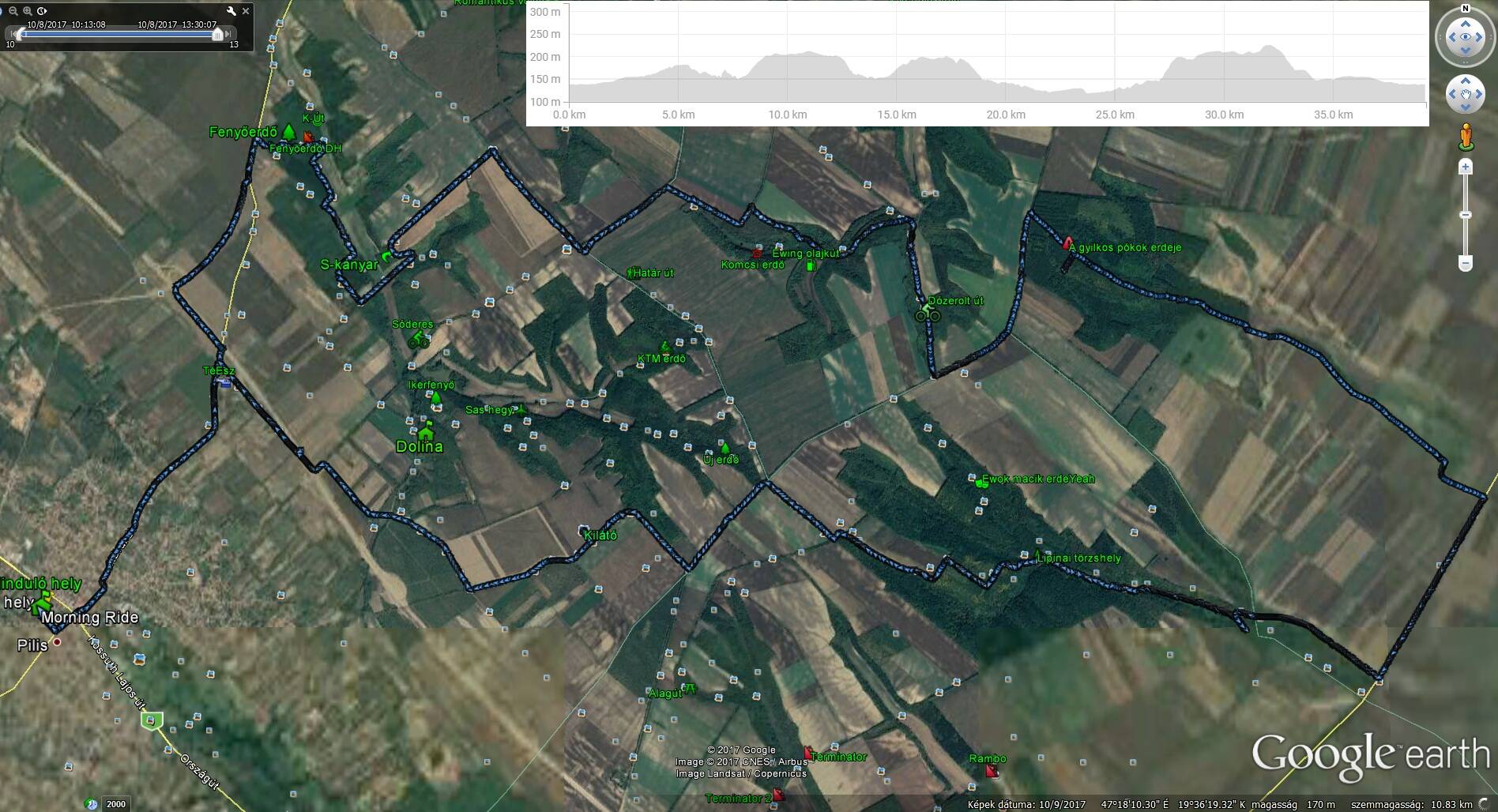1498x812 pixels.
Task: Click the Dózerolt út bicycle placemark
Action: click(928, 314)
